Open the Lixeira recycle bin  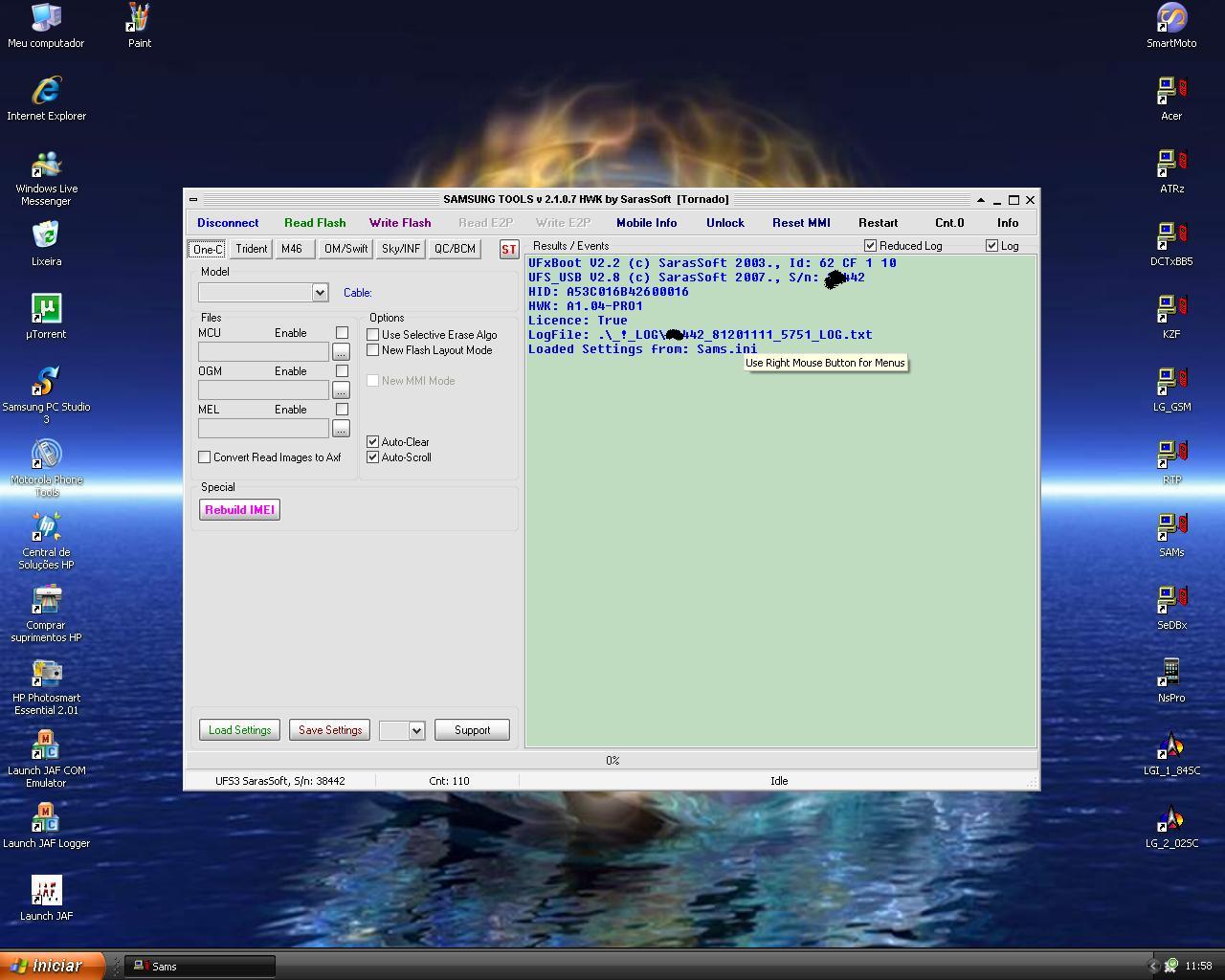click(x=46, y=244)
